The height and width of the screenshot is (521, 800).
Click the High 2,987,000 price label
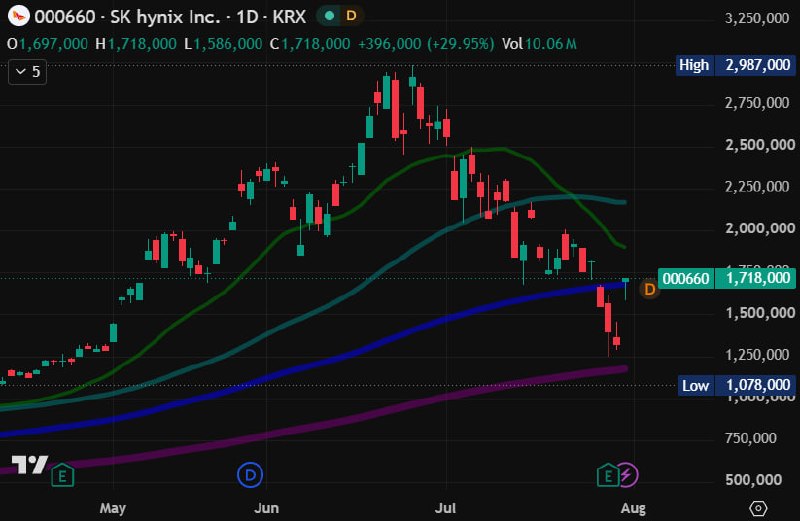pyautogui.click(x=735, y=65)
